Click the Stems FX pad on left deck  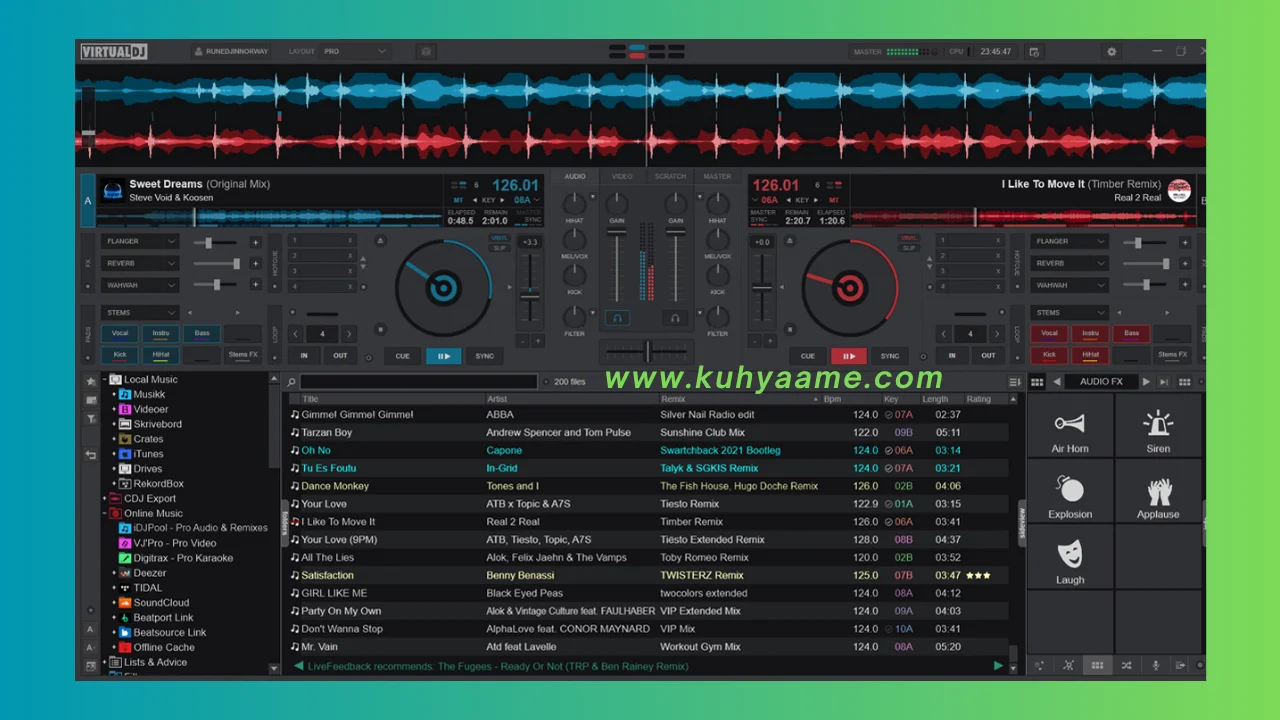click(243, 355)
